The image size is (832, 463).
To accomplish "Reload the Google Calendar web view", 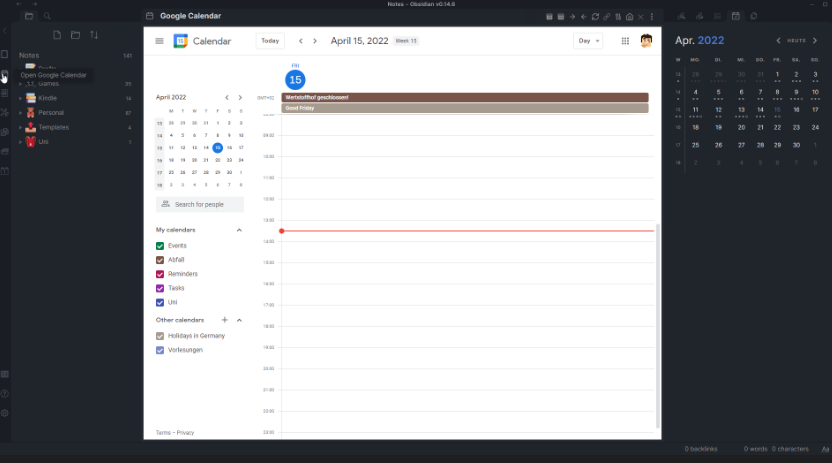I will (595, 16).
